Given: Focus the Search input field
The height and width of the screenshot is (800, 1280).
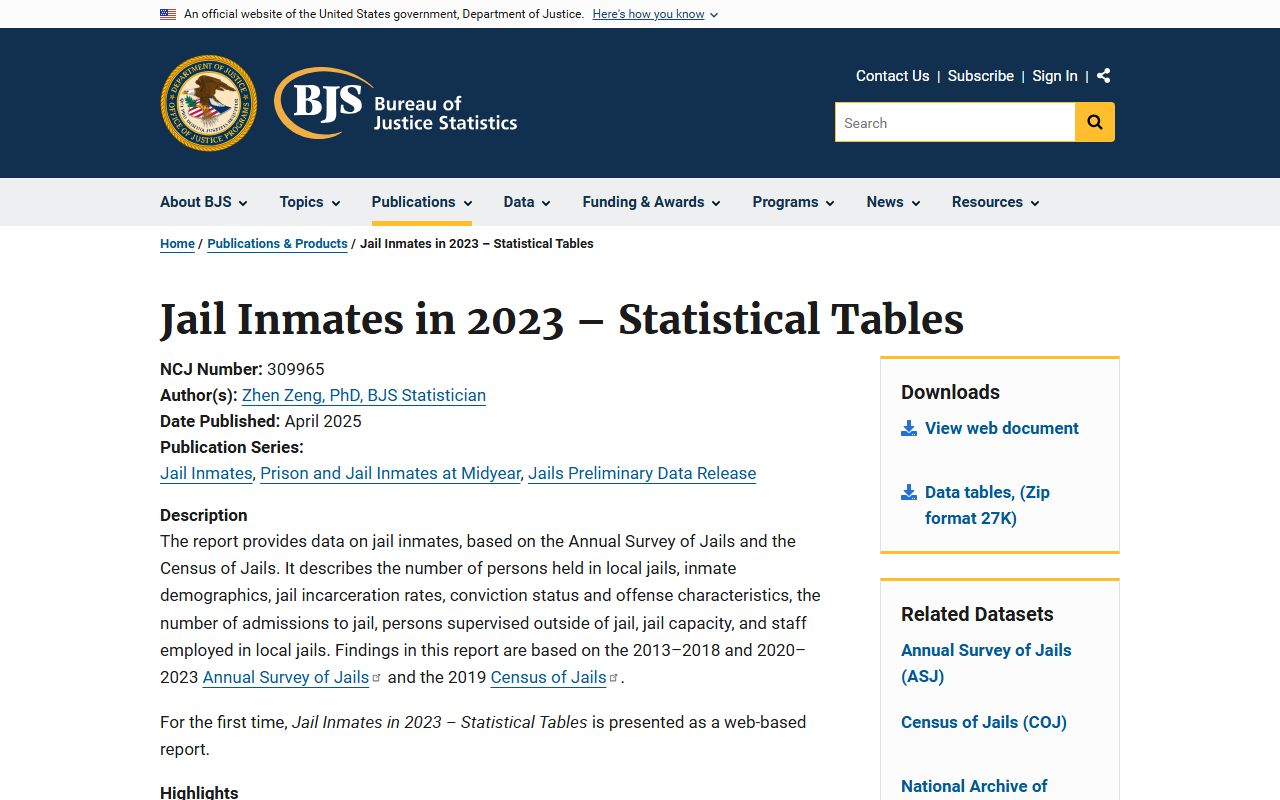Looking at the screenshot, I should pos(955,122).
